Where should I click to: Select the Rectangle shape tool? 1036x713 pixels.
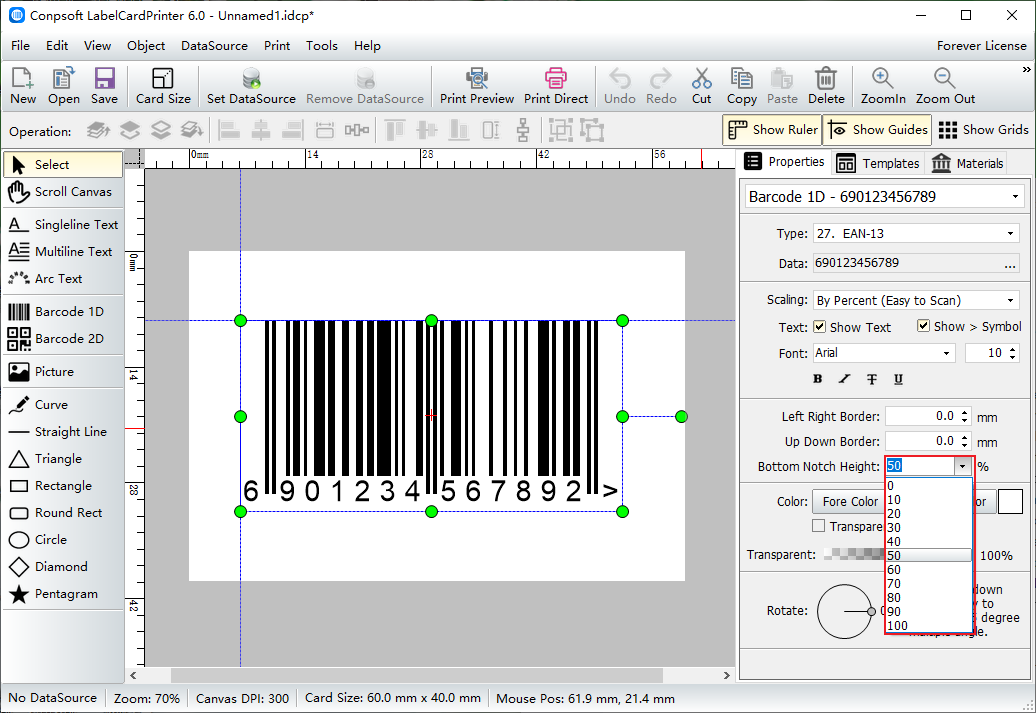coord(63,486)
